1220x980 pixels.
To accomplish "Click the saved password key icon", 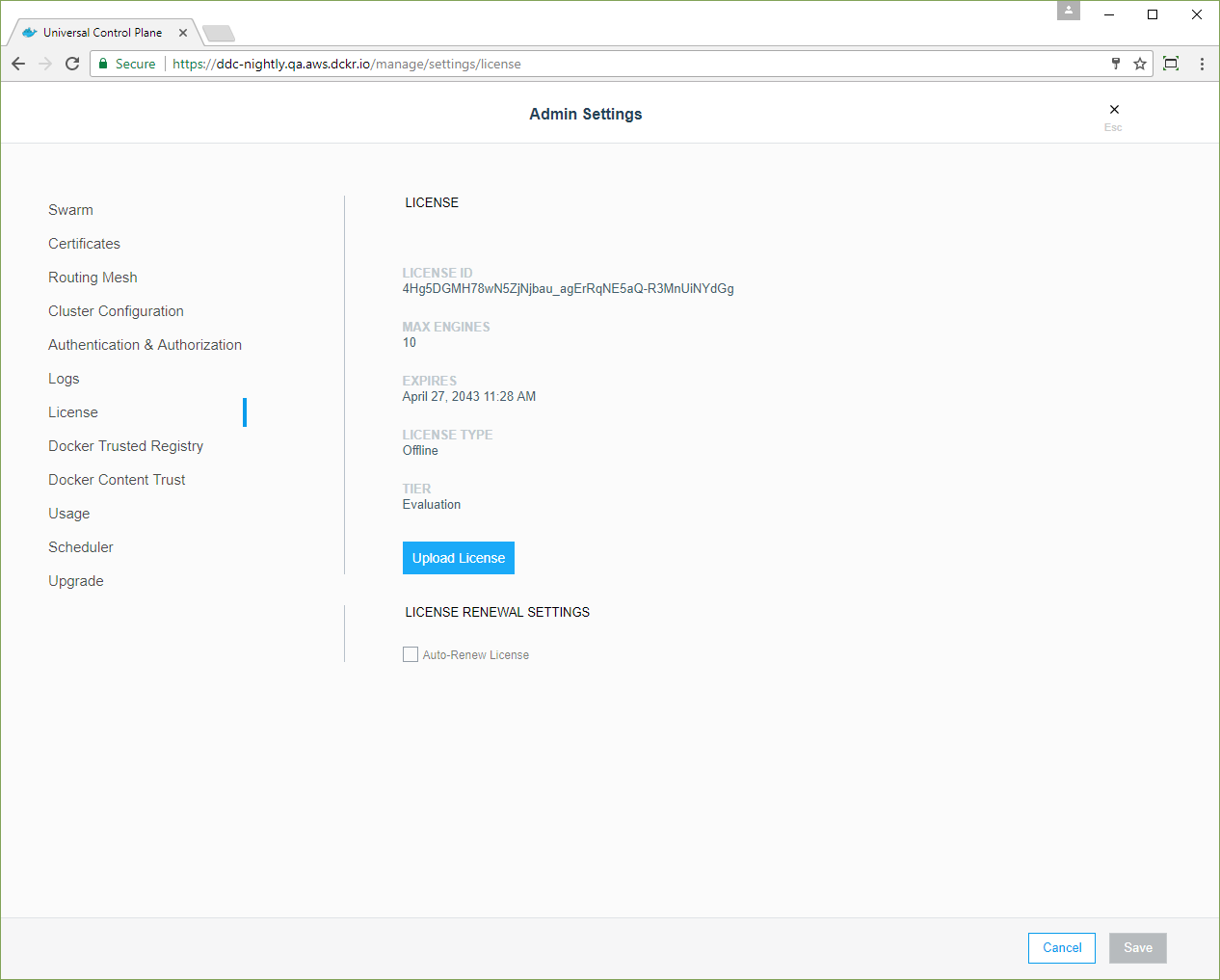I will coord(1116,64).
